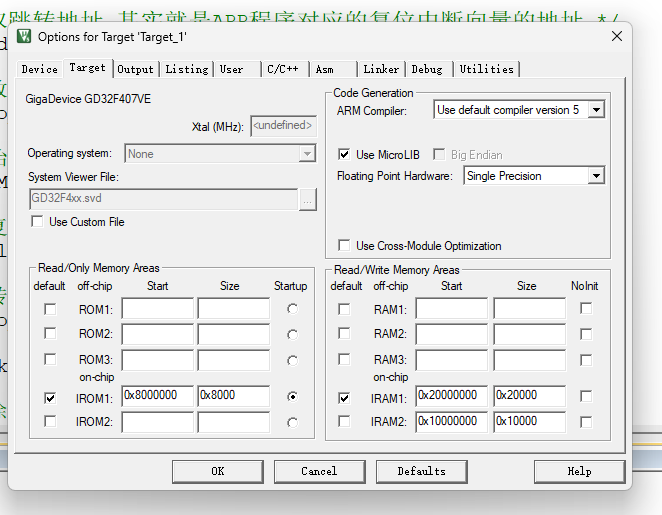Toggle the Big Endian checkbox

439,154
